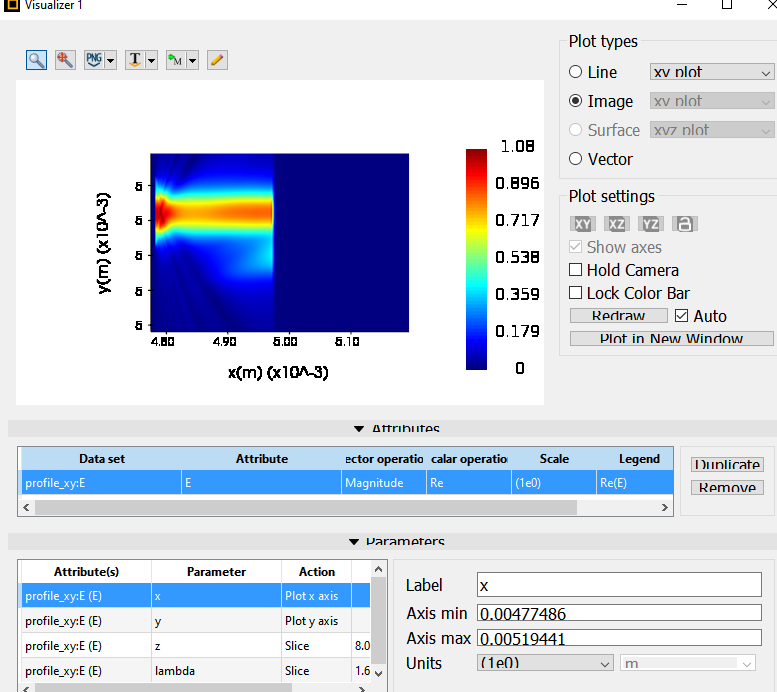Click the XY view button
The height and width of the screenshot is (692, 777).
[x=583, y=224]
